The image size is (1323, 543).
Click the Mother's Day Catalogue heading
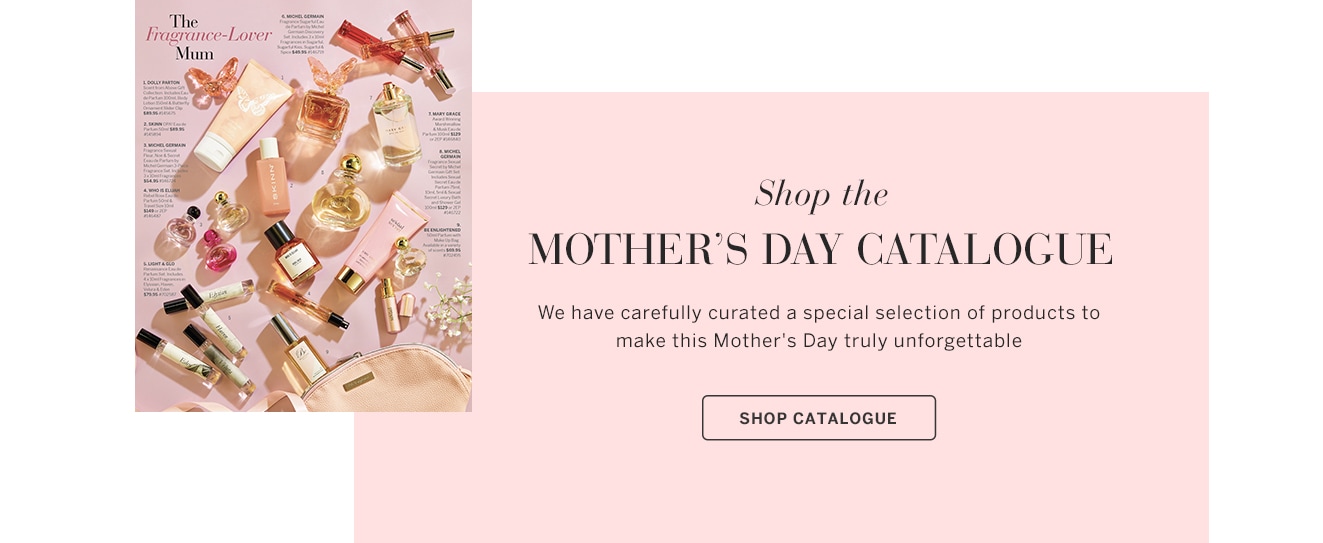tap(820, 250)
